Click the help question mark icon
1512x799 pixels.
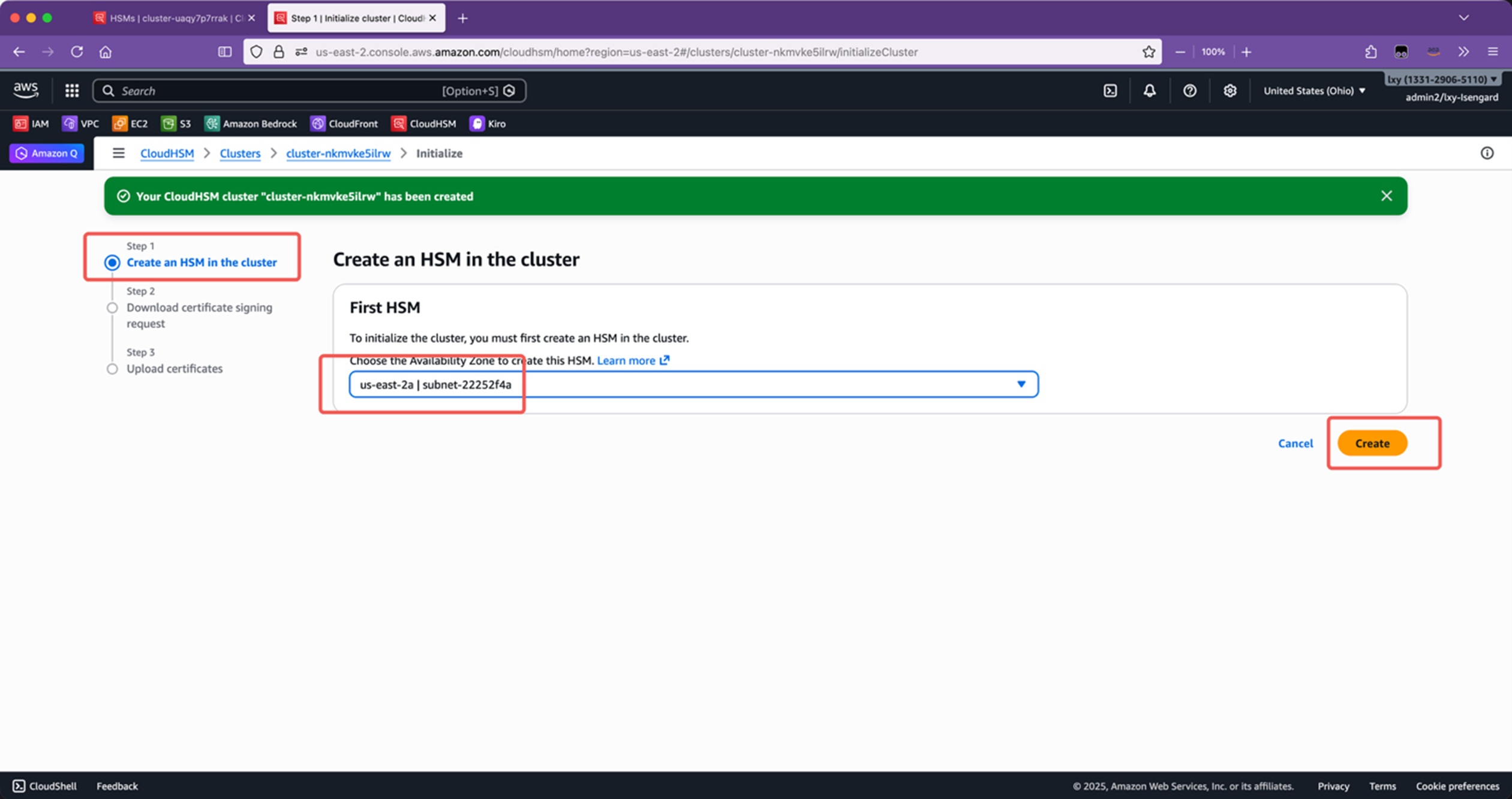pos(1189,91)
